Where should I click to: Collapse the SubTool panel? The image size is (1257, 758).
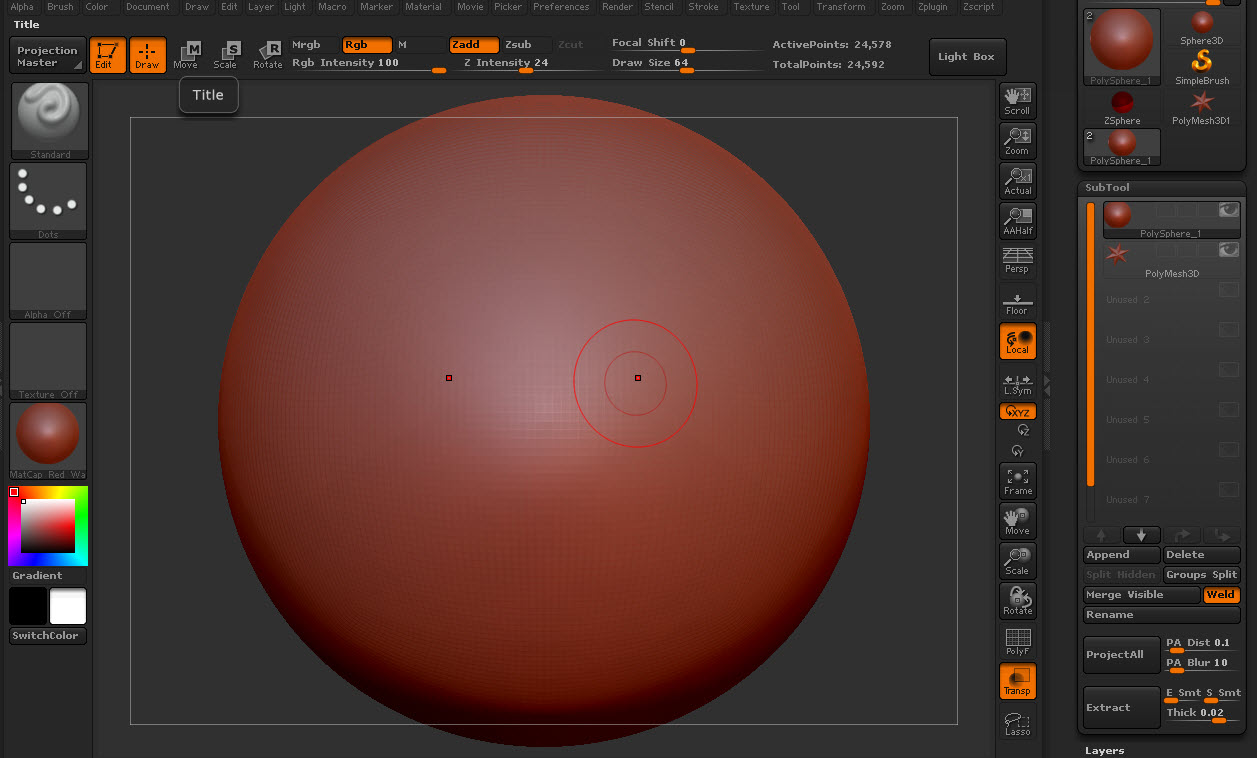1110,187
